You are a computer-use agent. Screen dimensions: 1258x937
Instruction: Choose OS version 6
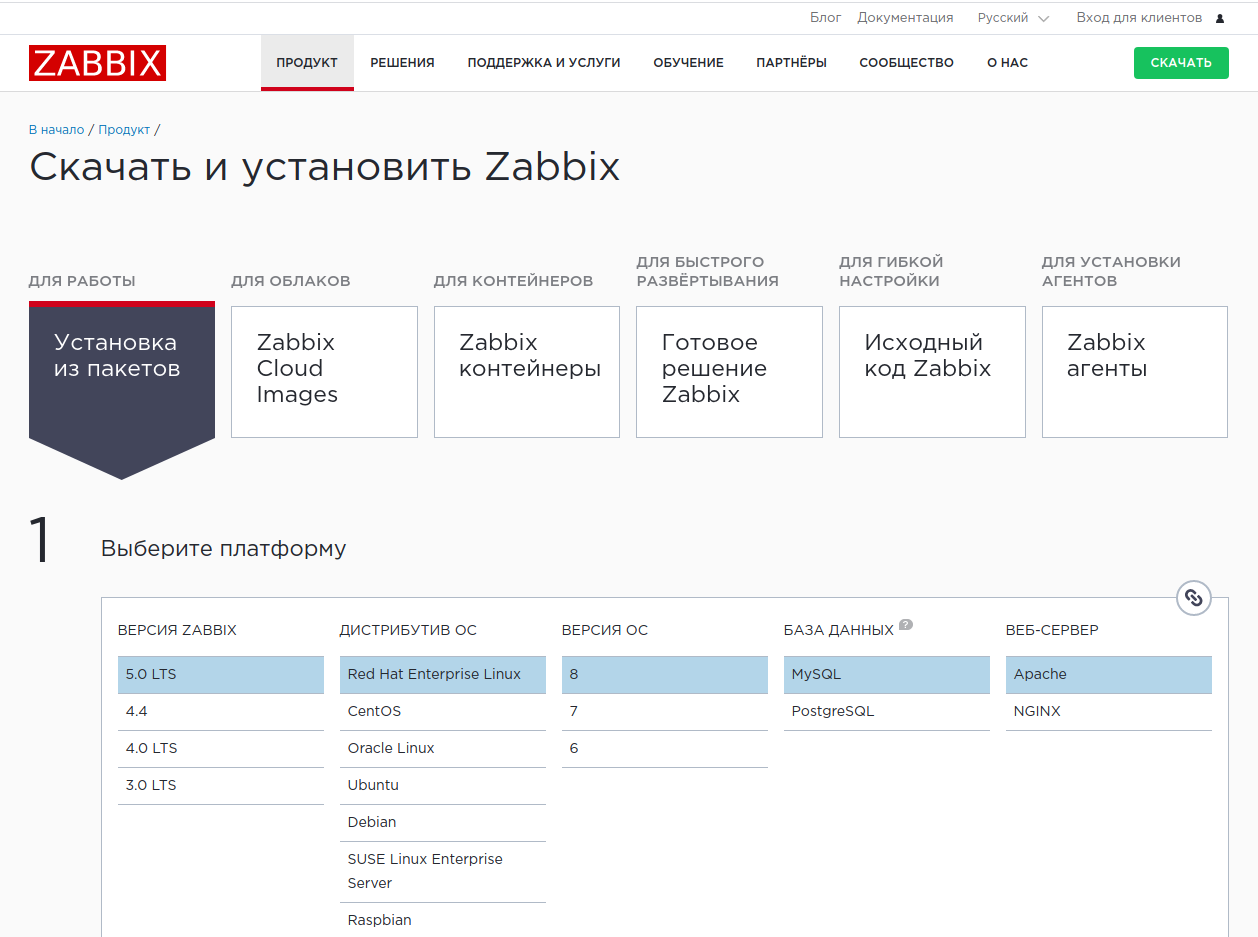pyautogui.click(x=665, y=748)
